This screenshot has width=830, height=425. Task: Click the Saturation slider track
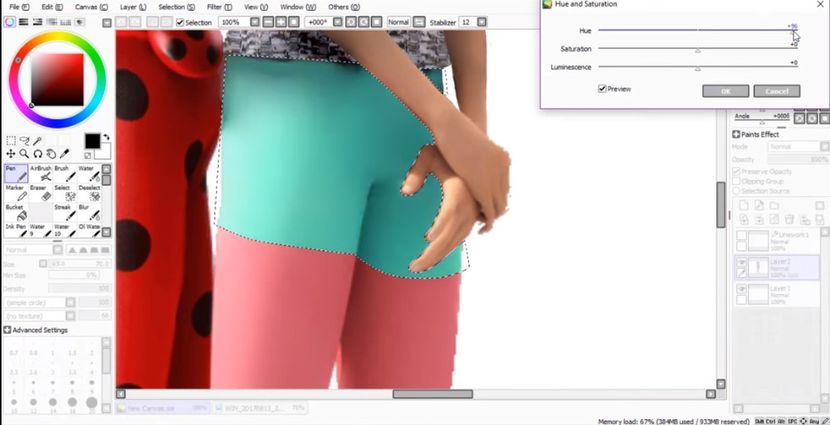coord(698,49)
